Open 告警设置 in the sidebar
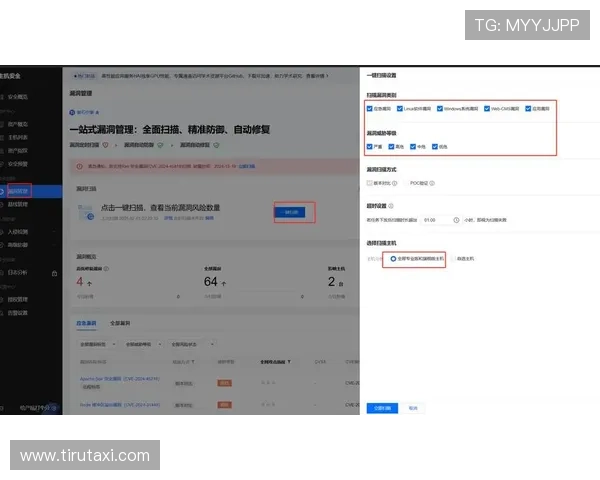The height and width of the screenshot is (480, 600). pyautogui.click(x=18, y=313)
